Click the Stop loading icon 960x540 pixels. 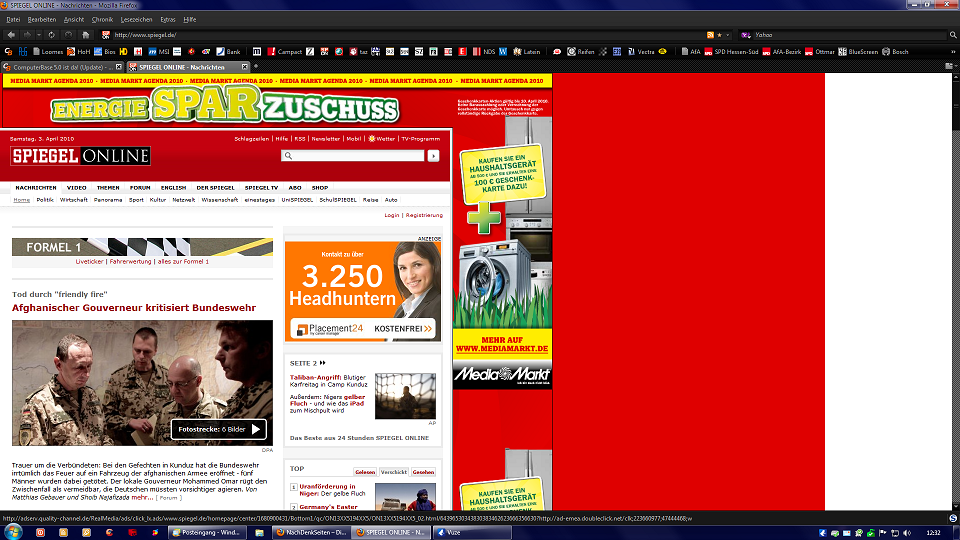point(69,35)
